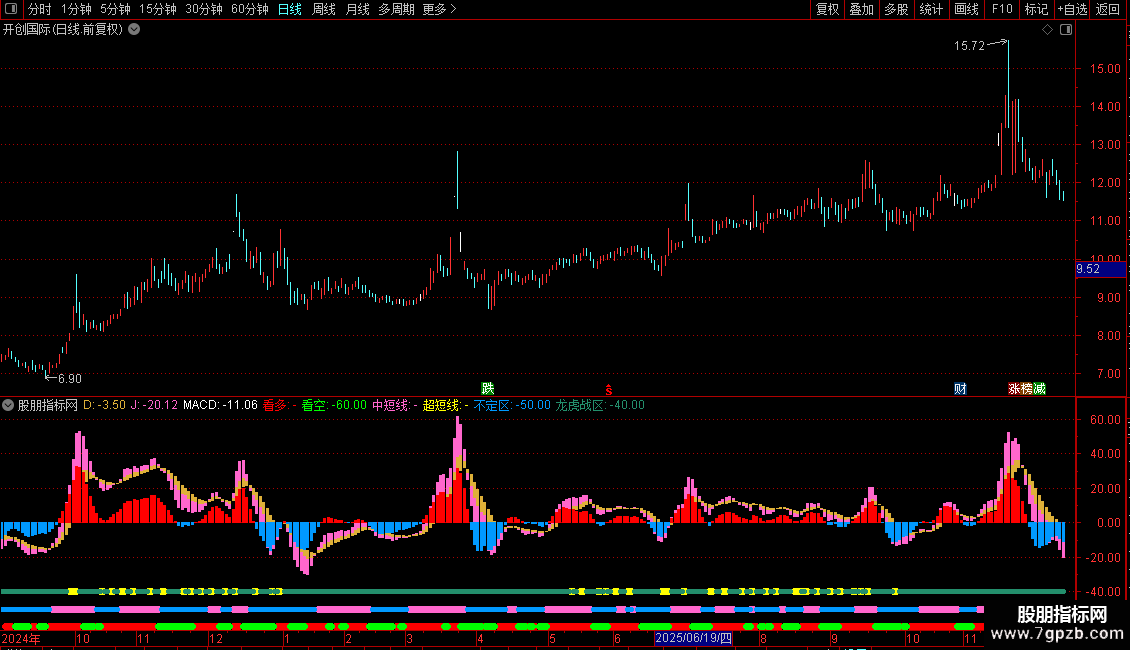Click the D: -3.50 value
The image size is (1130, 650).
104,406
